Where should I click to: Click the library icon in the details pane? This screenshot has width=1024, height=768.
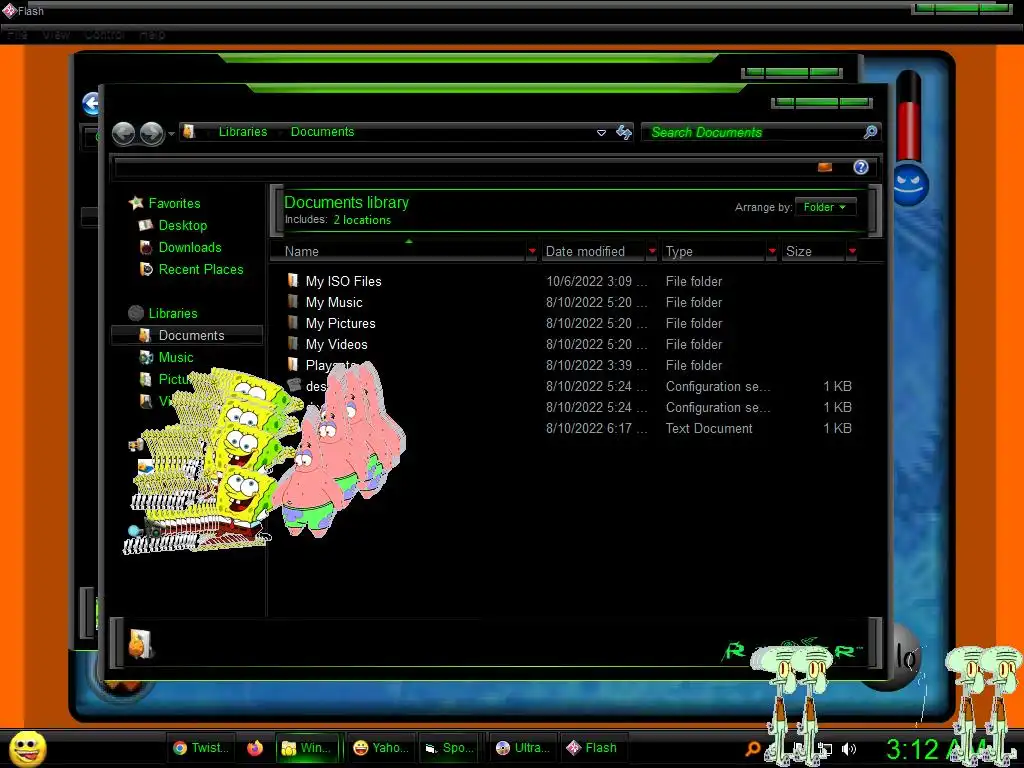click(x=140, y=643)
